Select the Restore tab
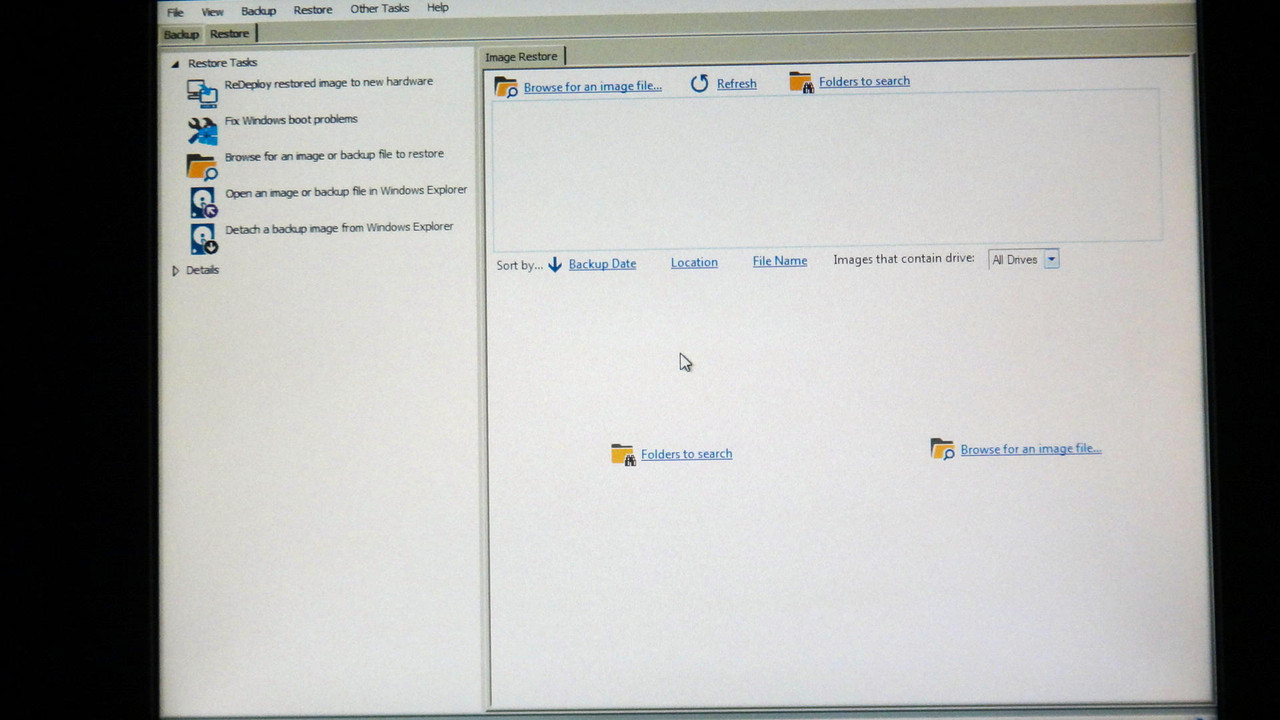Screen dimensions: 1280x720 230,34
